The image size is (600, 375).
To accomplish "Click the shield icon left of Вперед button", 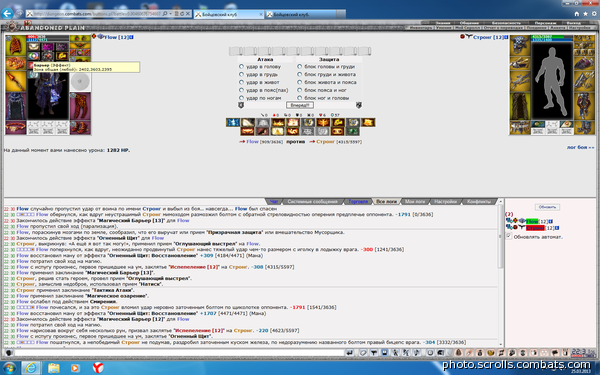I will (x=241, y=105).
